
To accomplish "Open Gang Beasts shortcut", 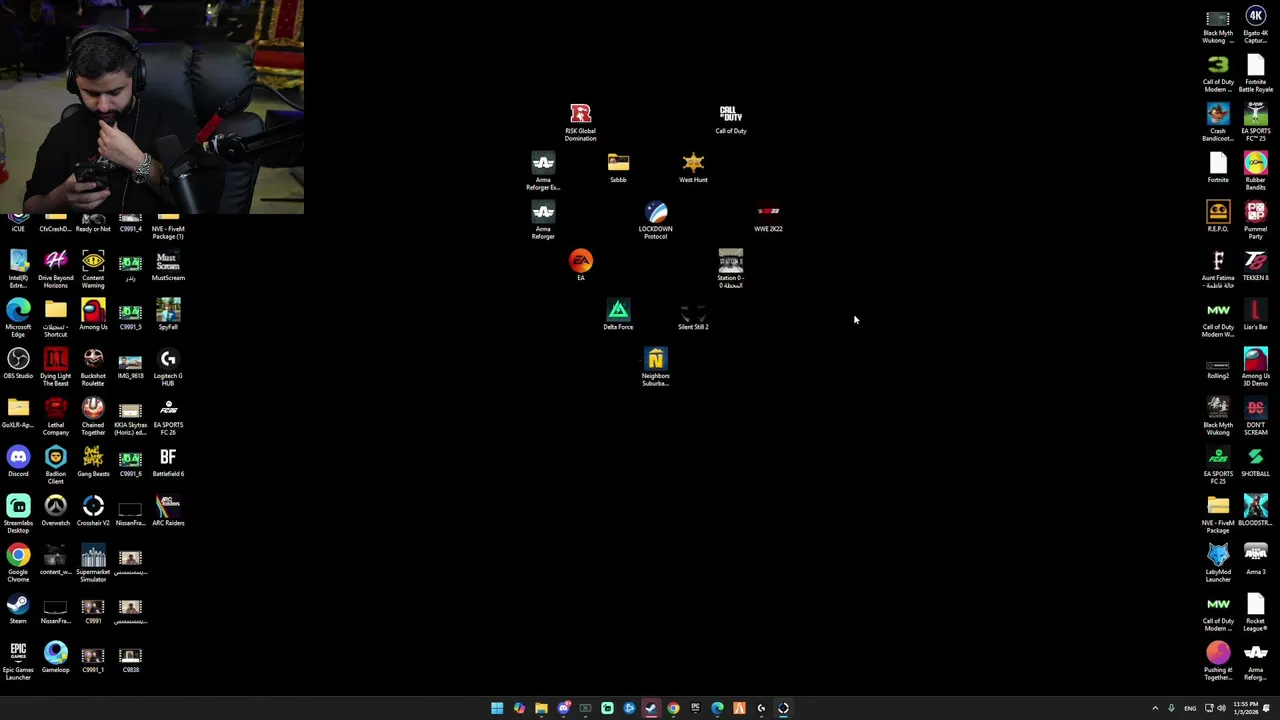I will [93, 461].
